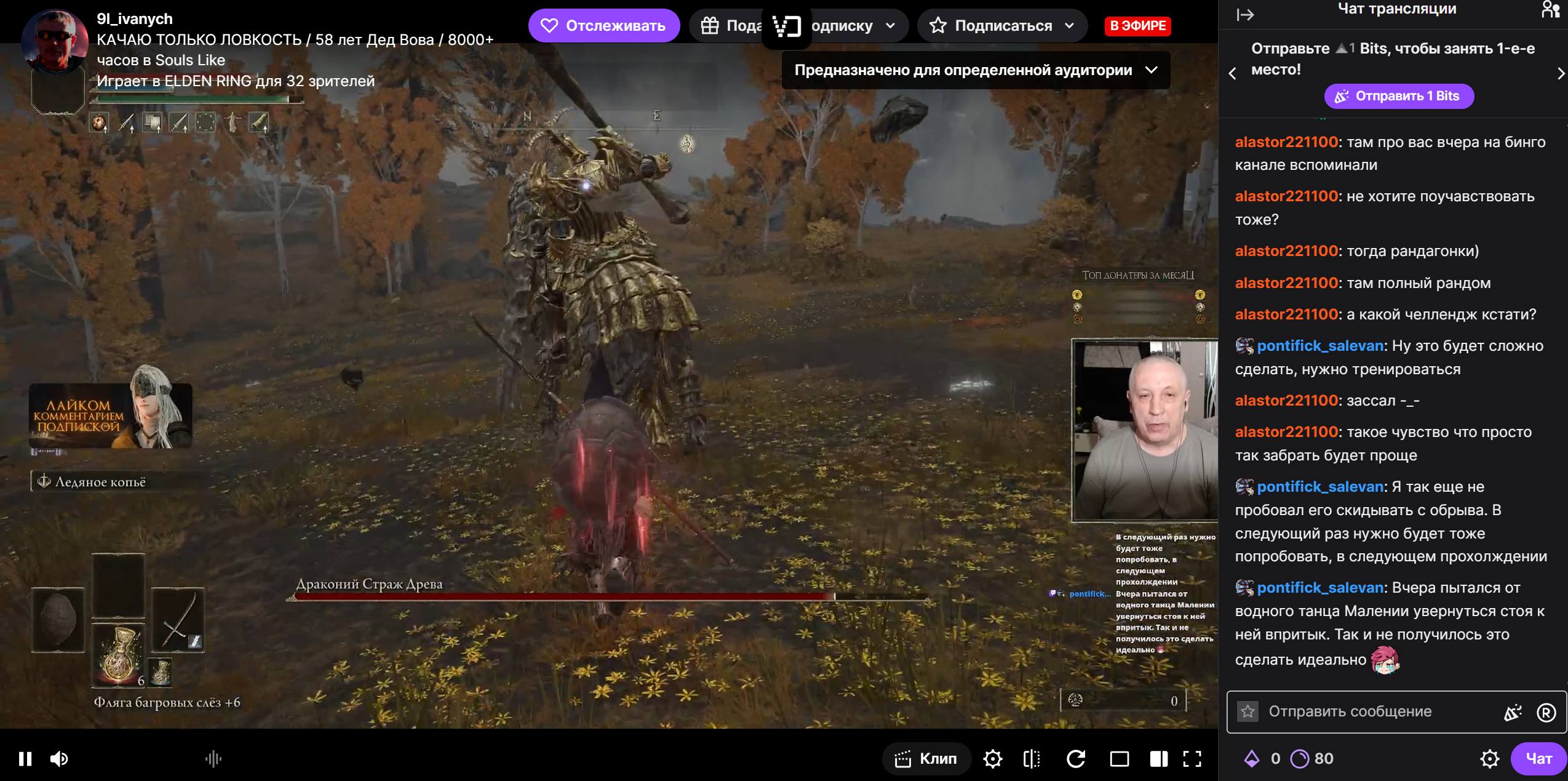This screenshot has height=781, width=1568.
Task: Click the message text 'не хотите поучавствовать тоже?'
Action: tap(1385, 208)
